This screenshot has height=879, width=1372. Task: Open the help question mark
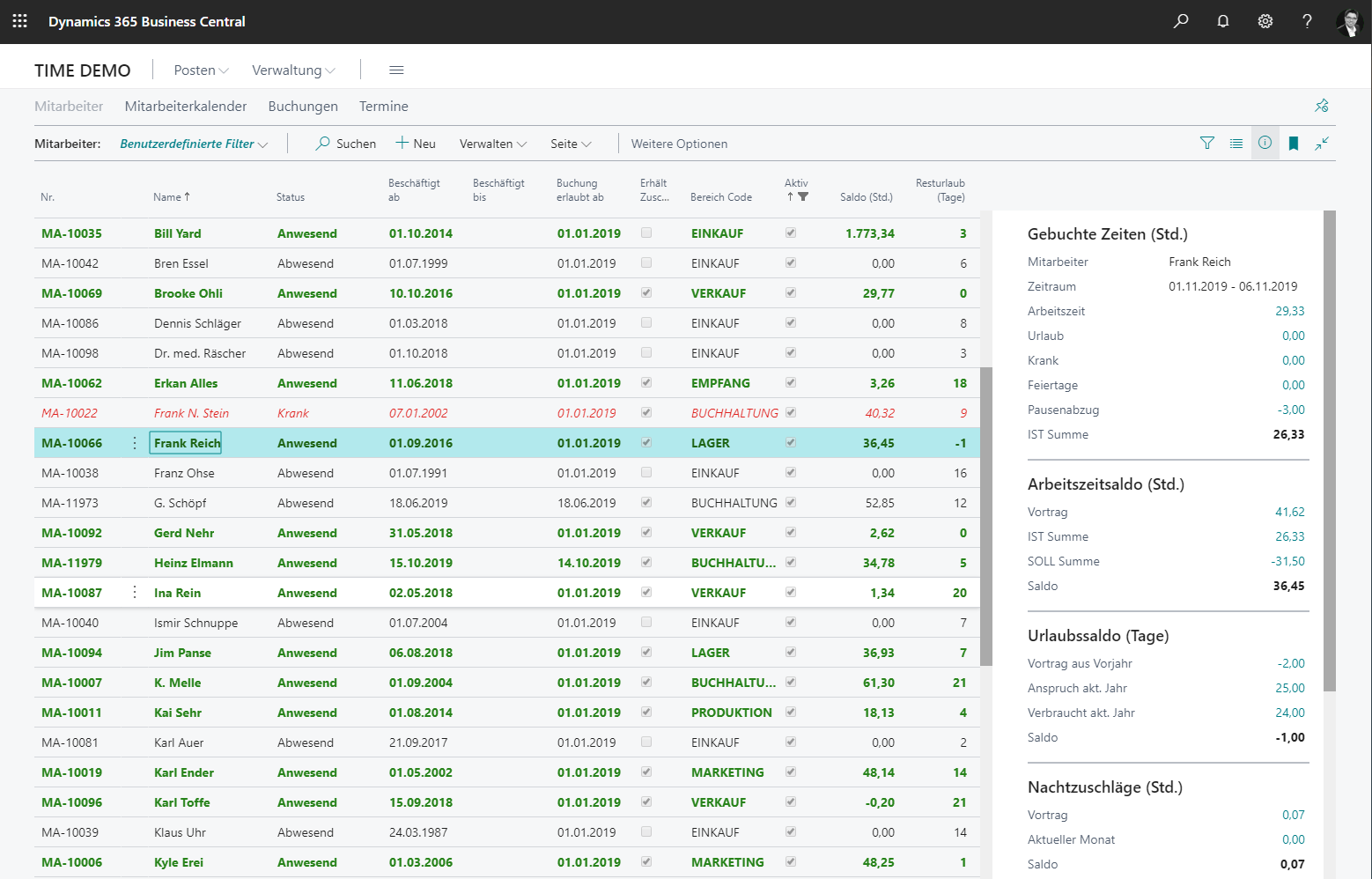[1308, 21]
